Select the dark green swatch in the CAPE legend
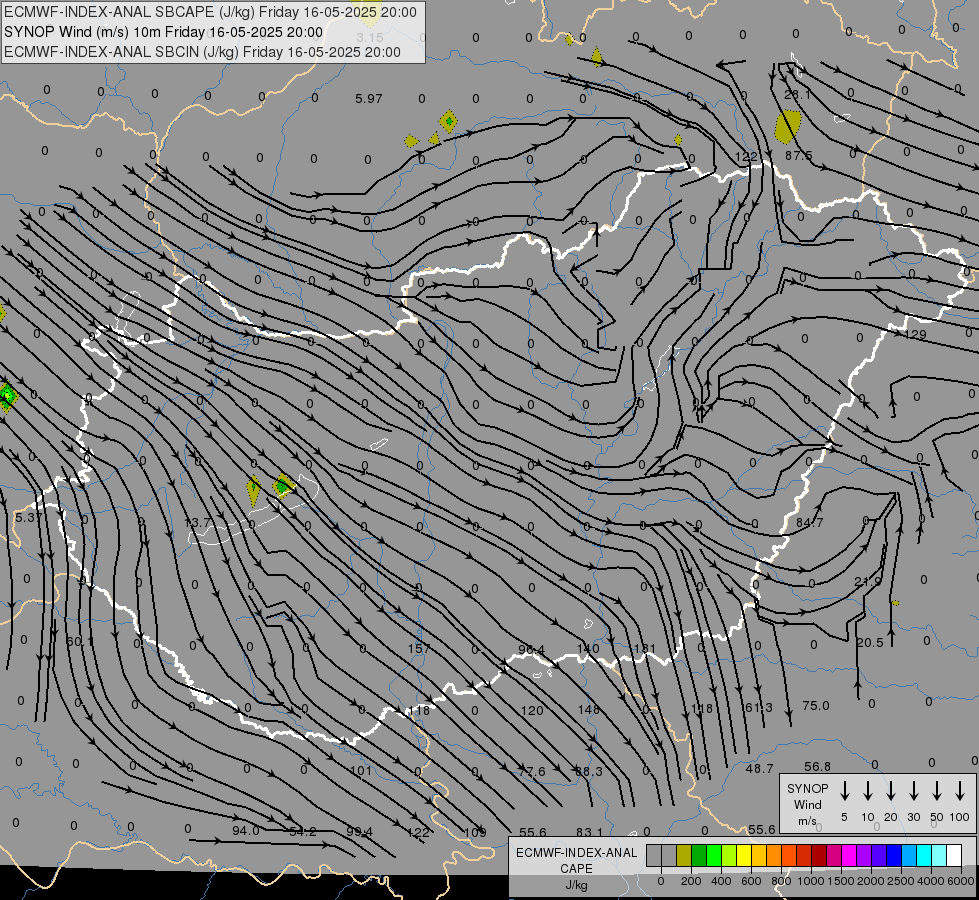Screen dimensions: 979x900 [x=699, y=856]
